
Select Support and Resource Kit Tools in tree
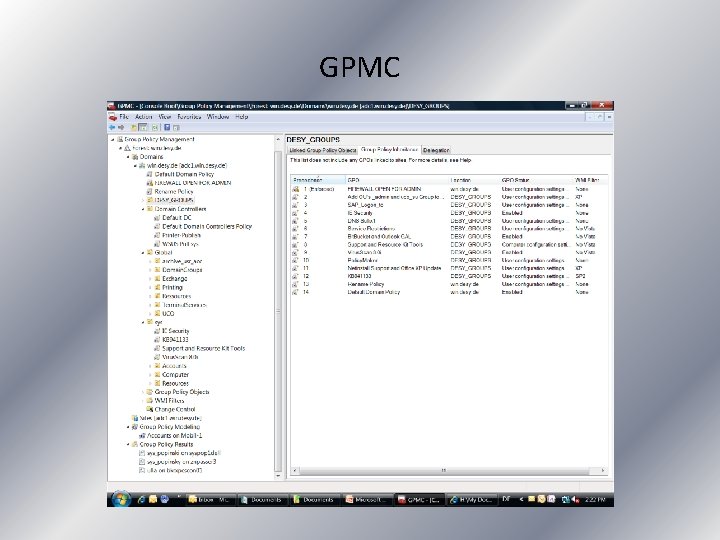tap(203, 349)
